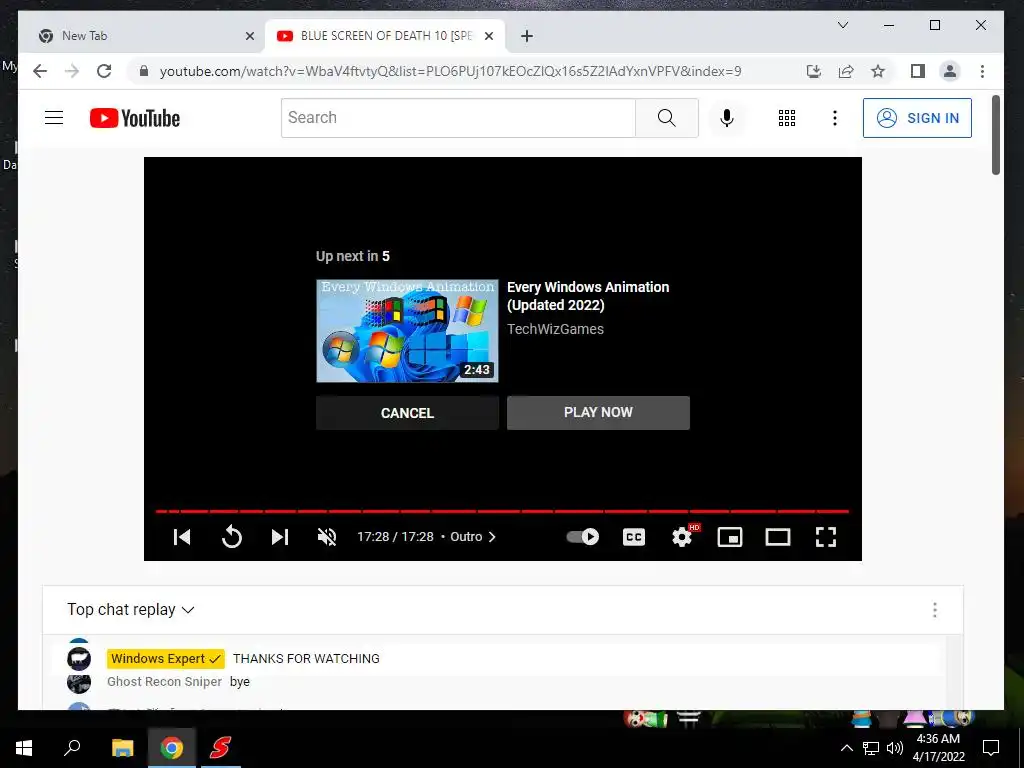This screenshot has height=768, width=1024.
Task: Skip to previous video in playlist
Action: [x=182, y=537]
